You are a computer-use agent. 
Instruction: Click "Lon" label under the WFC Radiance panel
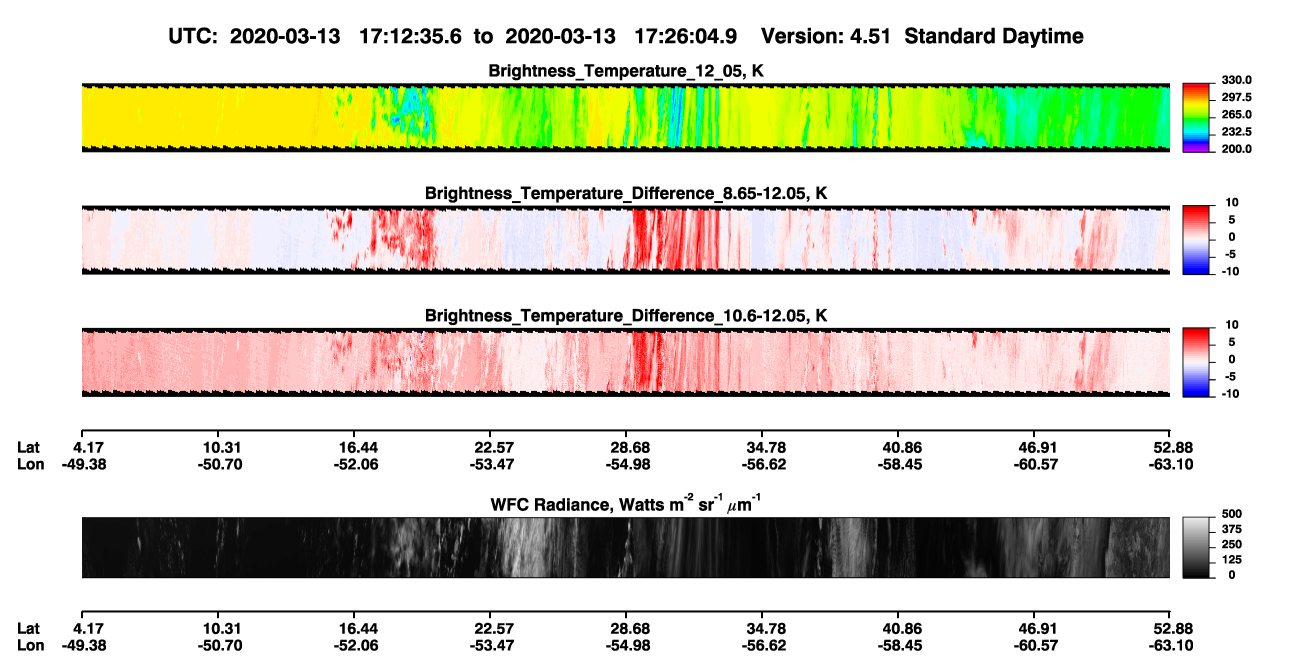click(x=30, y=645)
